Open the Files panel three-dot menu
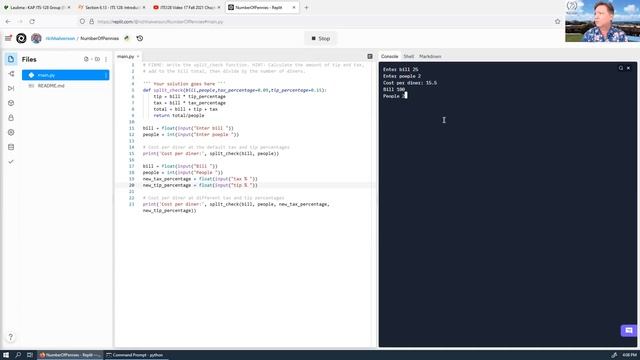Screen dimensions: 640x360 (106, 59)
